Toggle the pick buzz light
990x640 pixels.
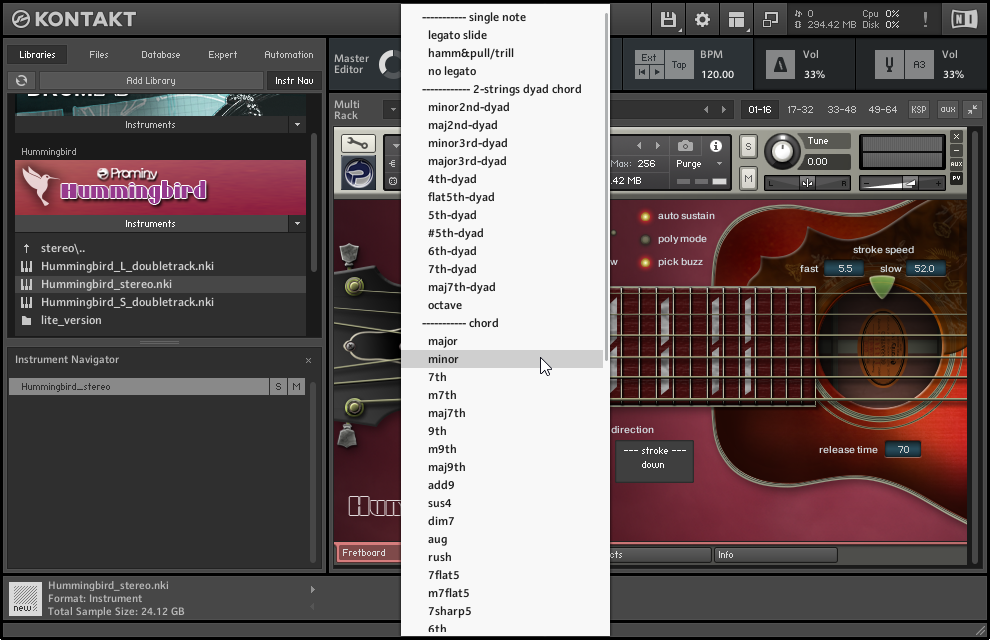[645, 263]
